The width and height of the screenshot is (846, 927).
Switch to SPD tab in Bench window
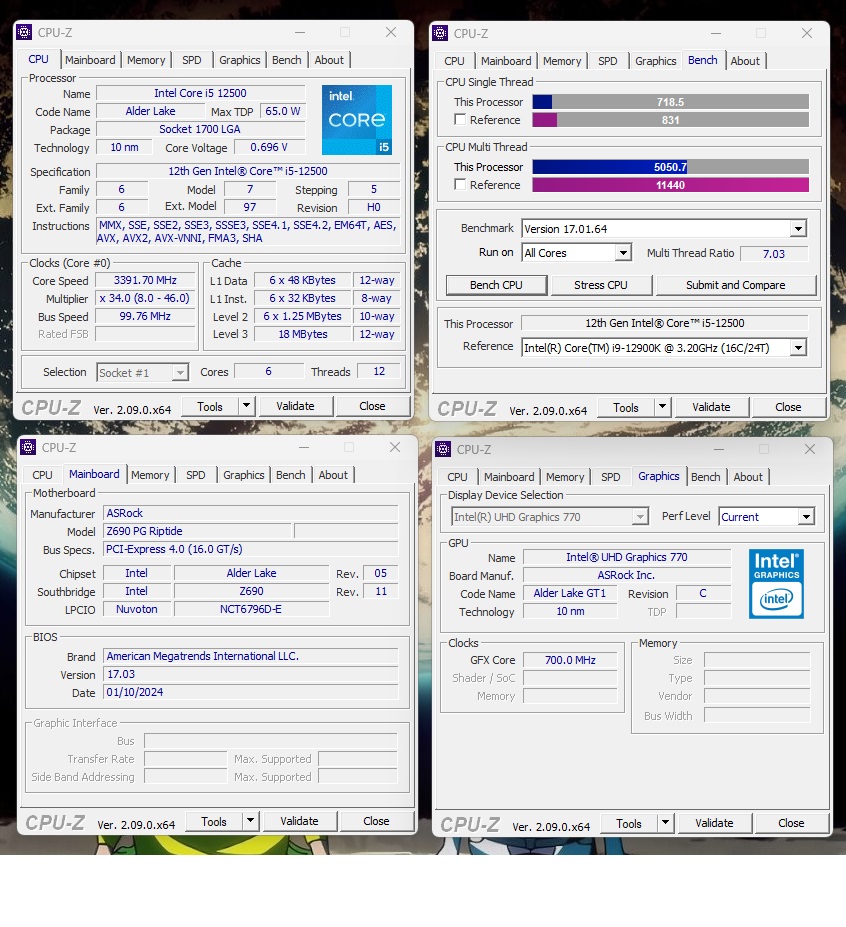607,61
